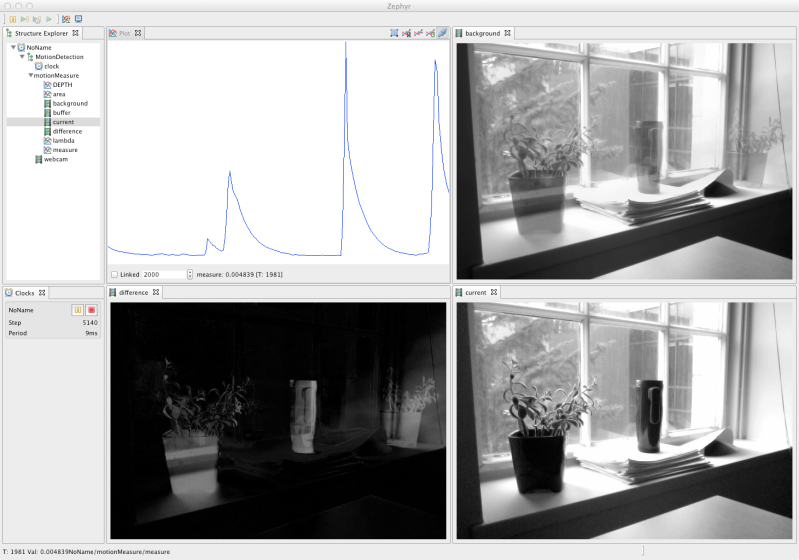Viewport: 799px width, 560px height.
Task: Pause the NoName clock in Clocks panel
Action: (77, 310)
